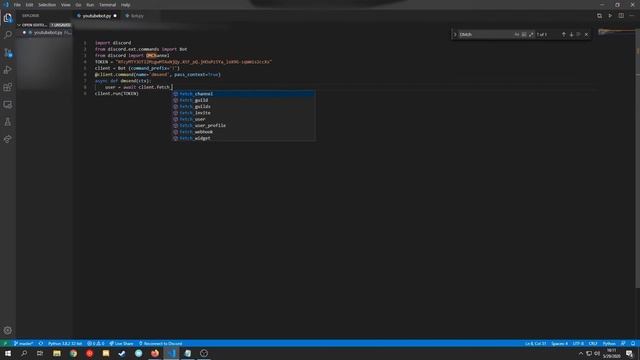Go to next match in the find widget
Viewport: 640px width, 360px height.
coord(571,35)
